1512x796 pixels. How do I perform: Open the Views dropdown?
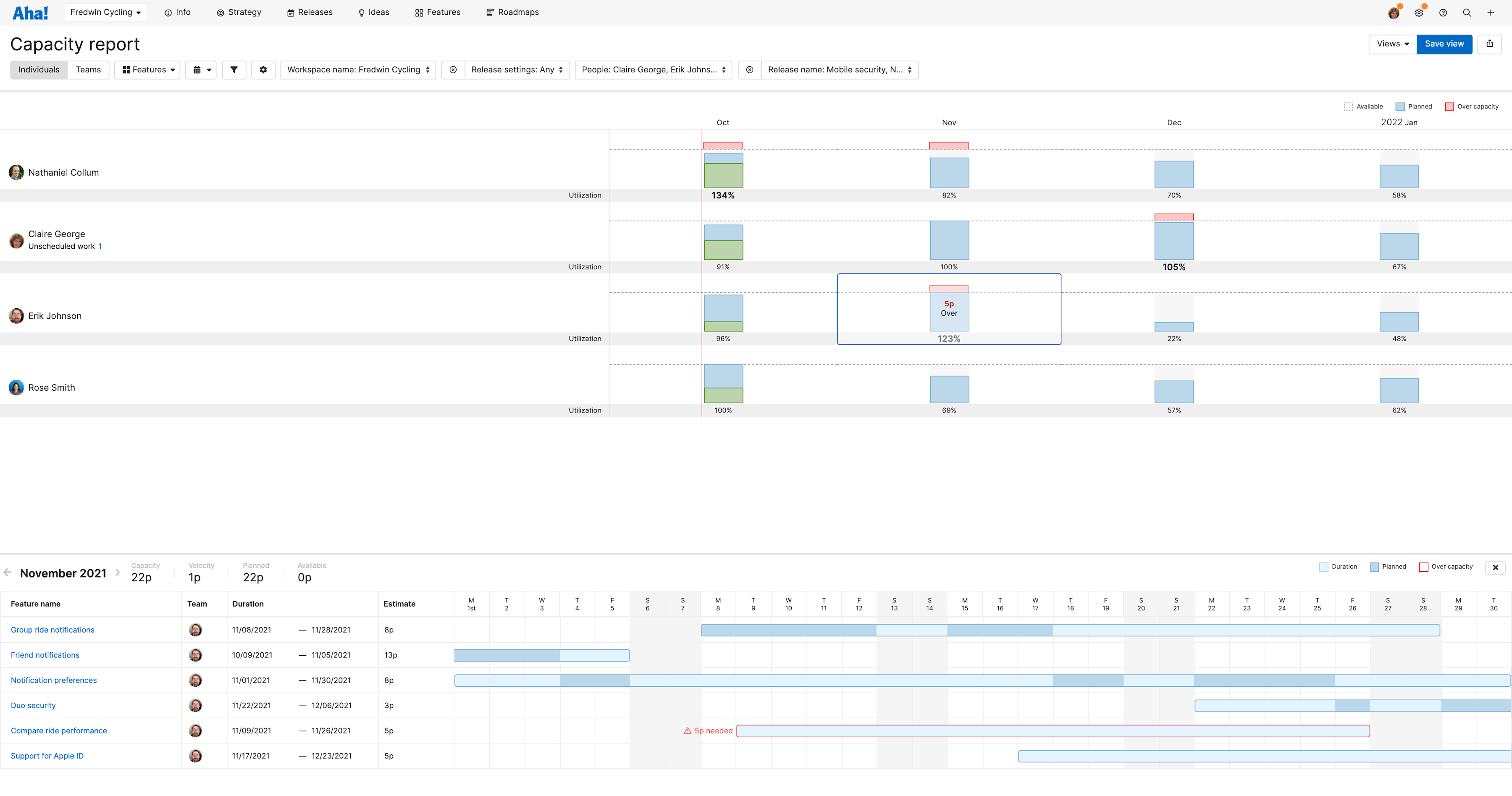[1392, 44]
